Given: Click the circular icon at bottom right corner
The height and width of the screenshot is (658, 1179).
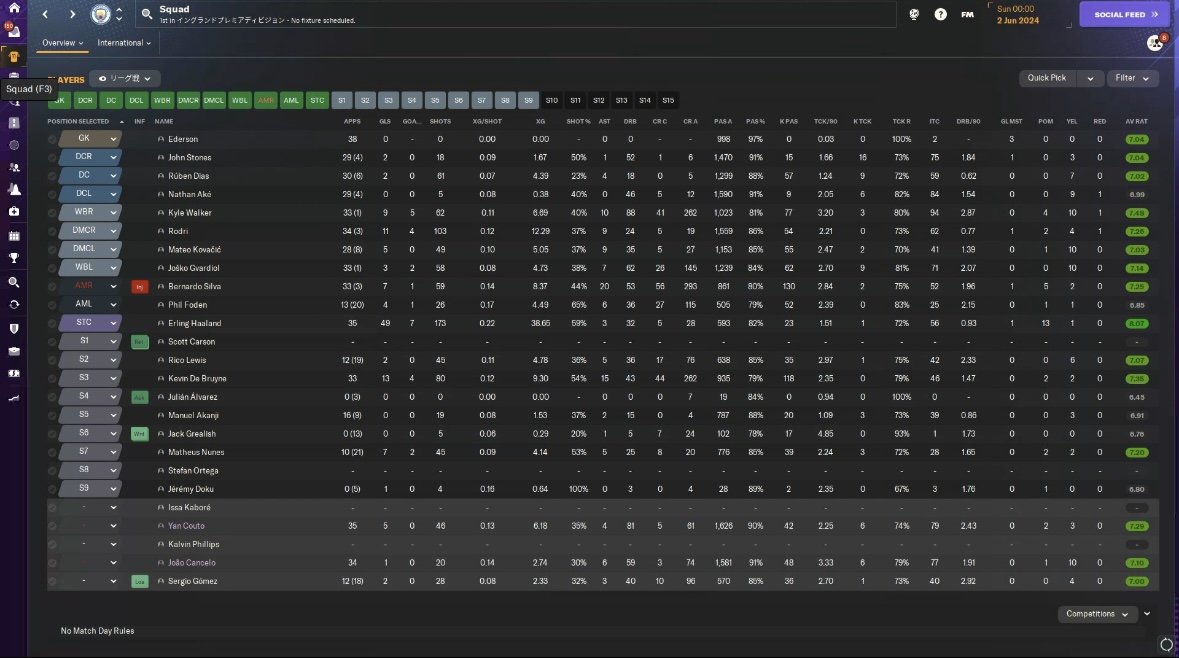Looking at the screenshot, I should 1166,644.
